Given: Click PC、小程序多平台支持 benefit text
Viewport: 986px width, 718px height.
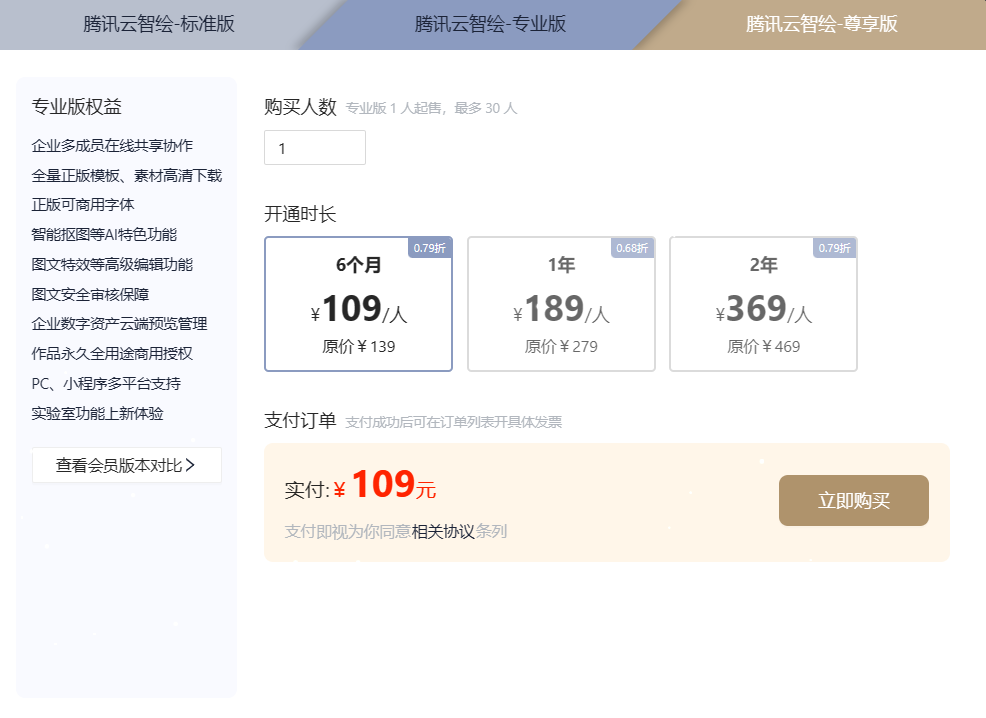Looking at the screenshot, I should [x=106, y=384].
